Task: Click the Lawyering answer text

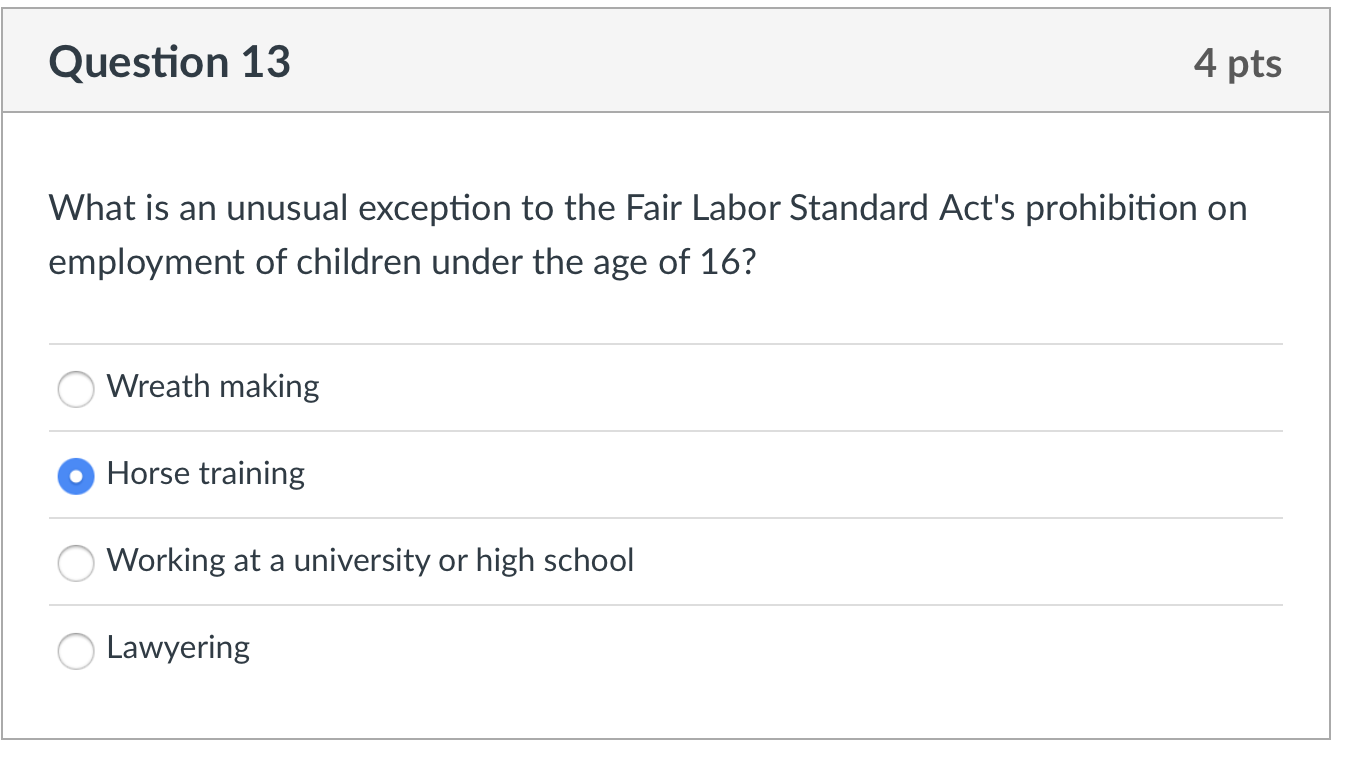Action: (178, 649)
